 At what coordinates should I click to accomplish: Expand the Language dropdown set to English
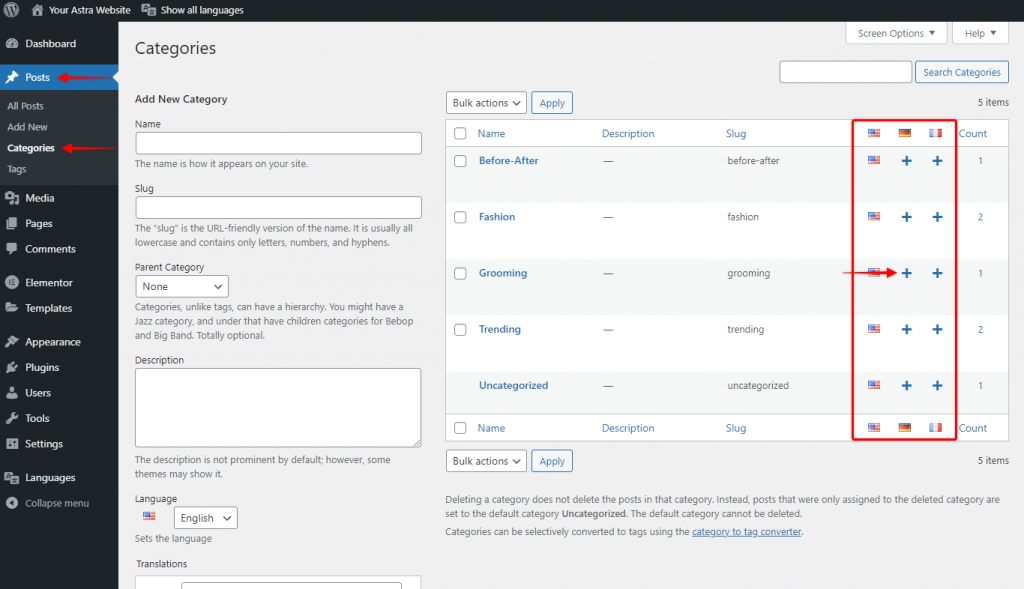(x=205, y=517)
